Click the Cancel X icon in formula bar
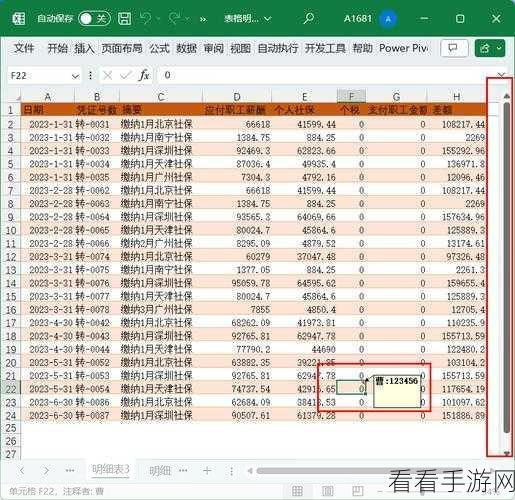 (x=108, y=76)
